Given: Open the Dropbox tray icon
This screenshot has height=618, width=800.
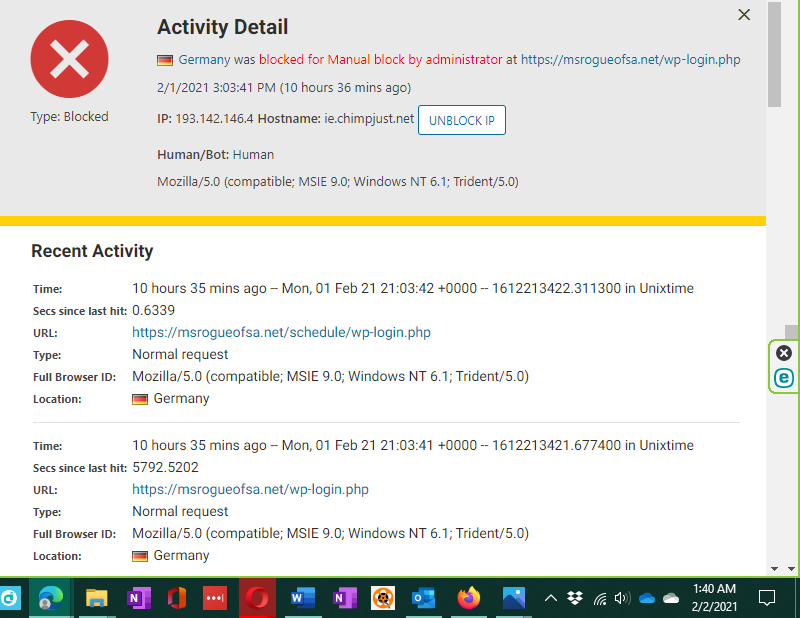Looking at the screenshot, I should (x=575, y=599).
